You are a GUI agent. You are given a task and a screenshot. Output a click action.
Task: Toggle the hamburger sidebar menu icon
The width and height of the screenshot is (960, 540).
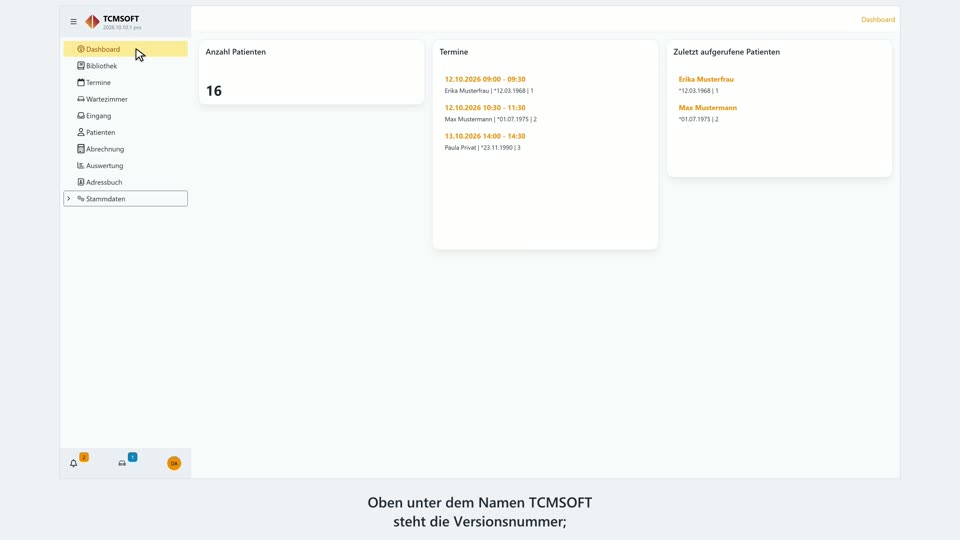tap(73, 21)
